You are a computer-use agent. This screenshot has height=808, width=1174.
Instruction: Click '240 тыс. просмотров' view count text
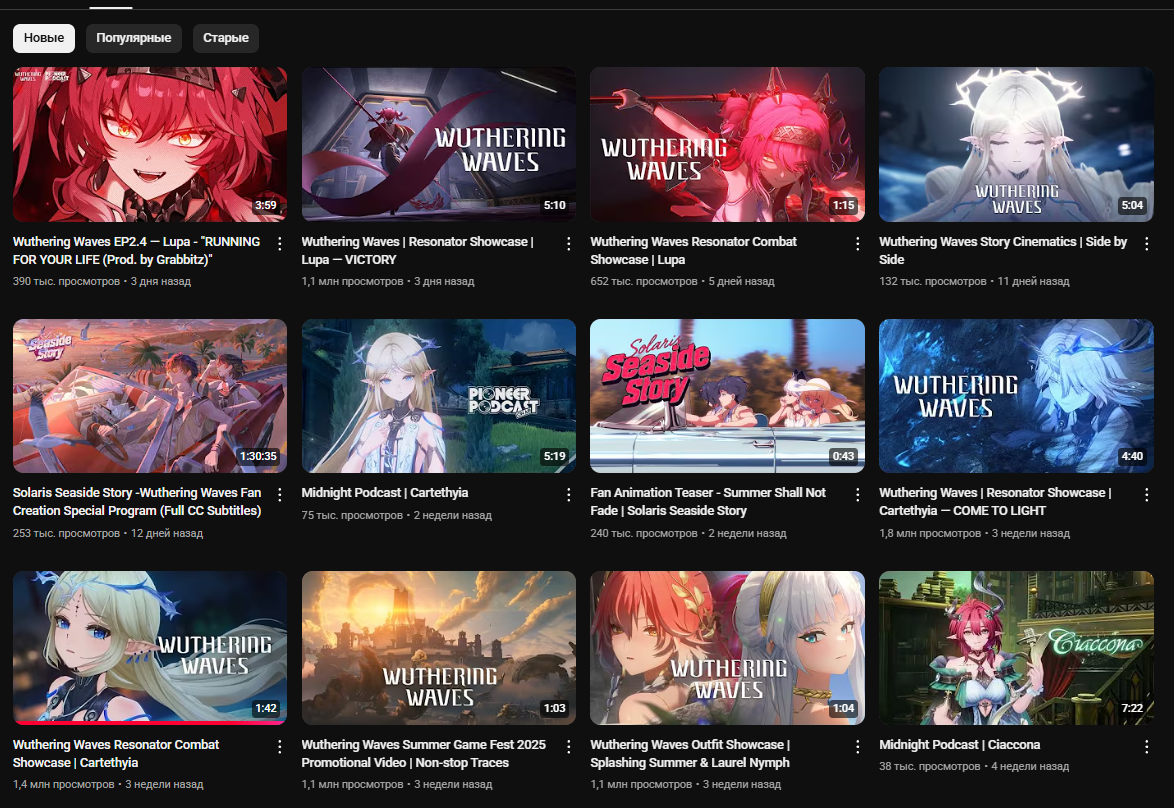pos(644,533)
